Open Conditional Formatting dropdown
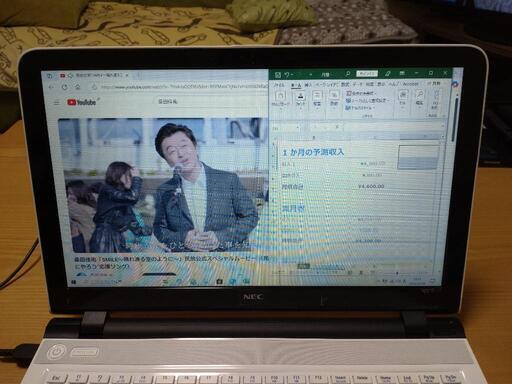 (x=362, y=94)
